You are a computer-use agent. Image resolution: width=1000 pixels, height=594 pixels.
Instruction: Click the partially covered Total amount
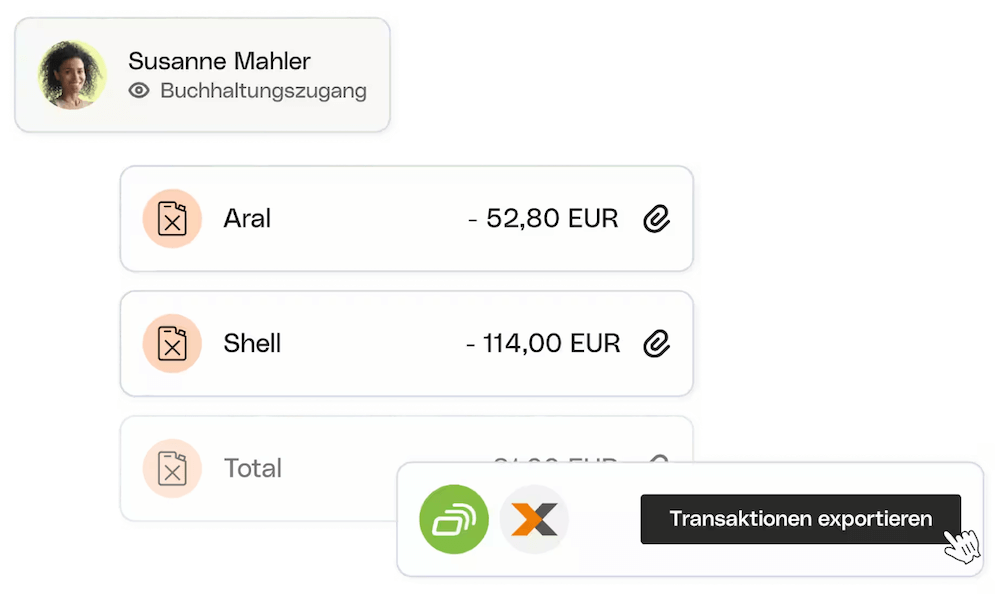coord(555,459)
